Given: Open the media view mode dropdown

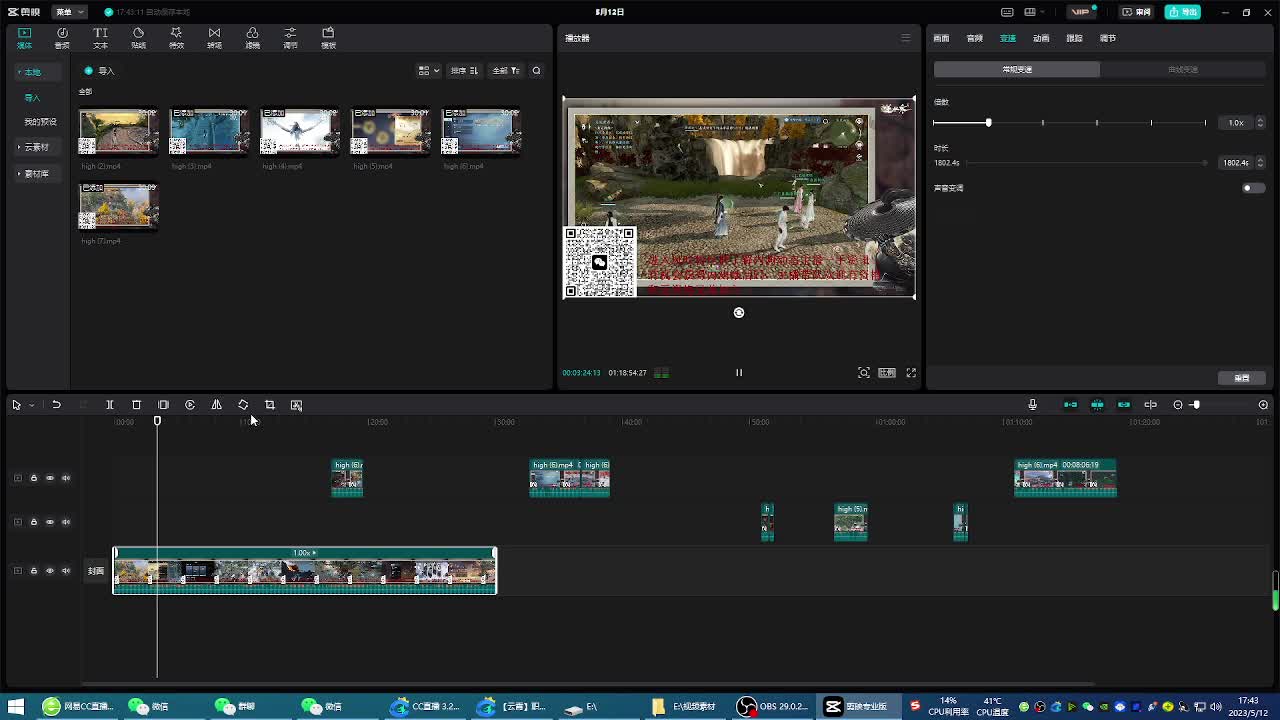Looking at the screenshot, I should [x=428, y=71].
